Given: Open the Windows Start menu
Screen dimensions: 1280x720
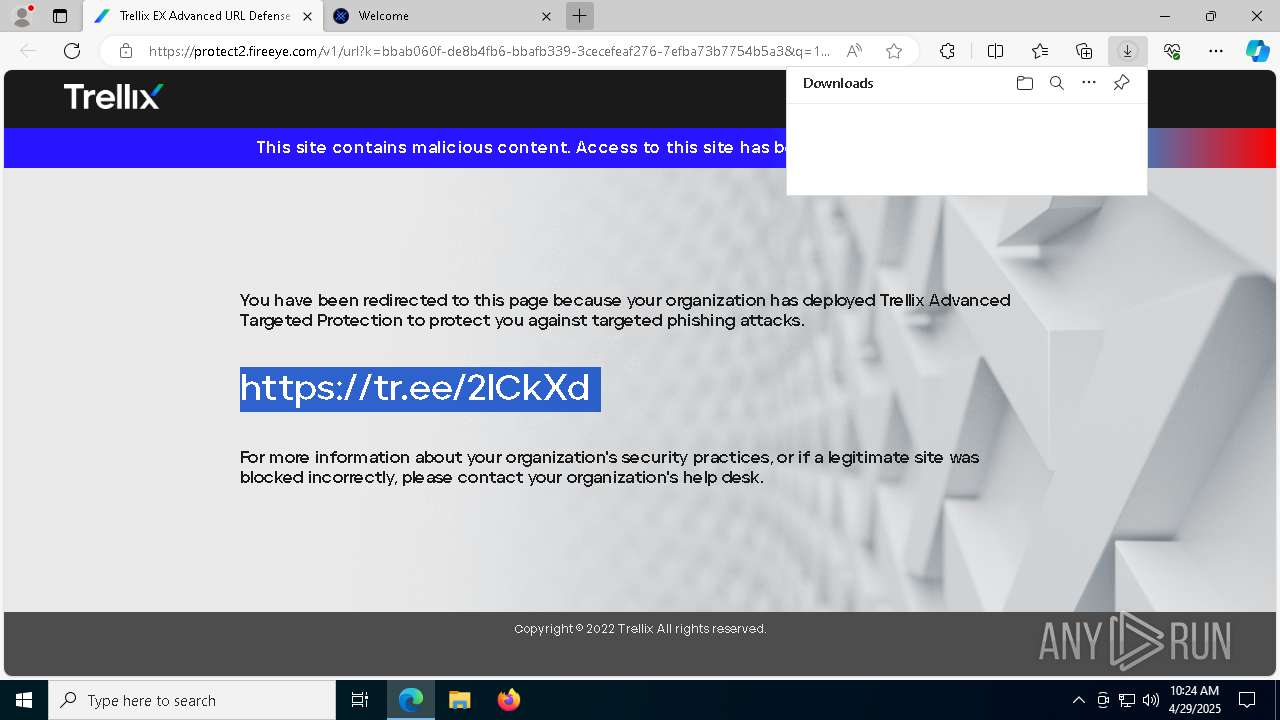Looking at the screenshot, I should pos(24,700).
